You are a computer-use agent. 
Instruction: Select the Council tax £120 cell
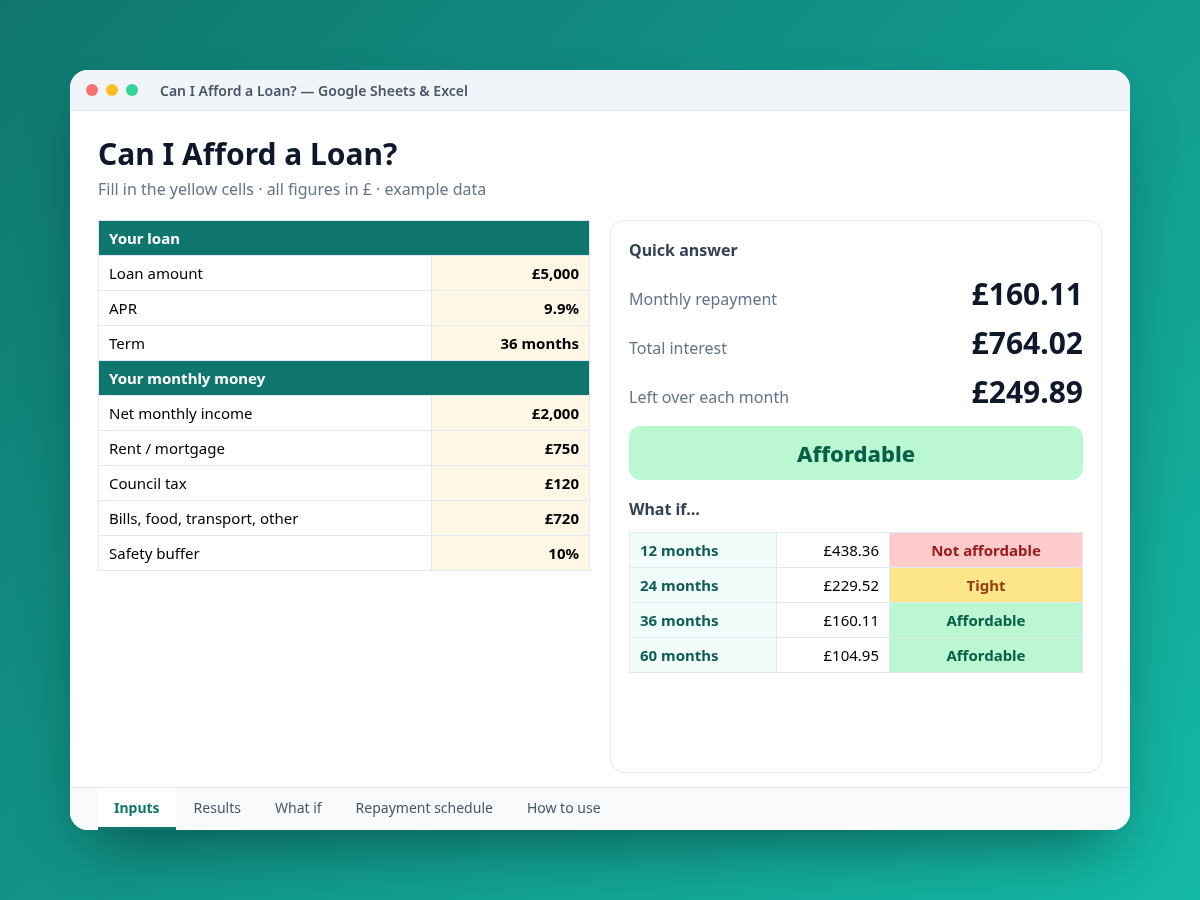pos(510,483)
